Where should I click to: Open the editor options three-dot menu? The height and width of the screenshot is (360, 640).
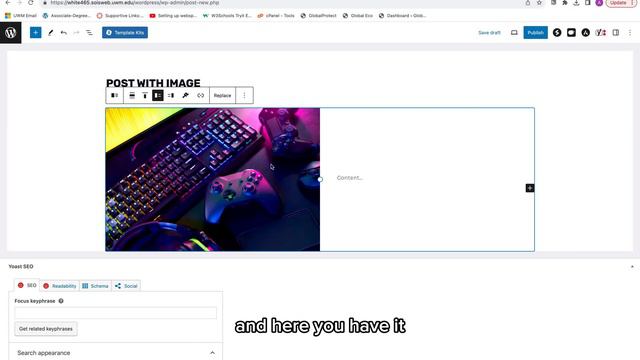(630, 33)
